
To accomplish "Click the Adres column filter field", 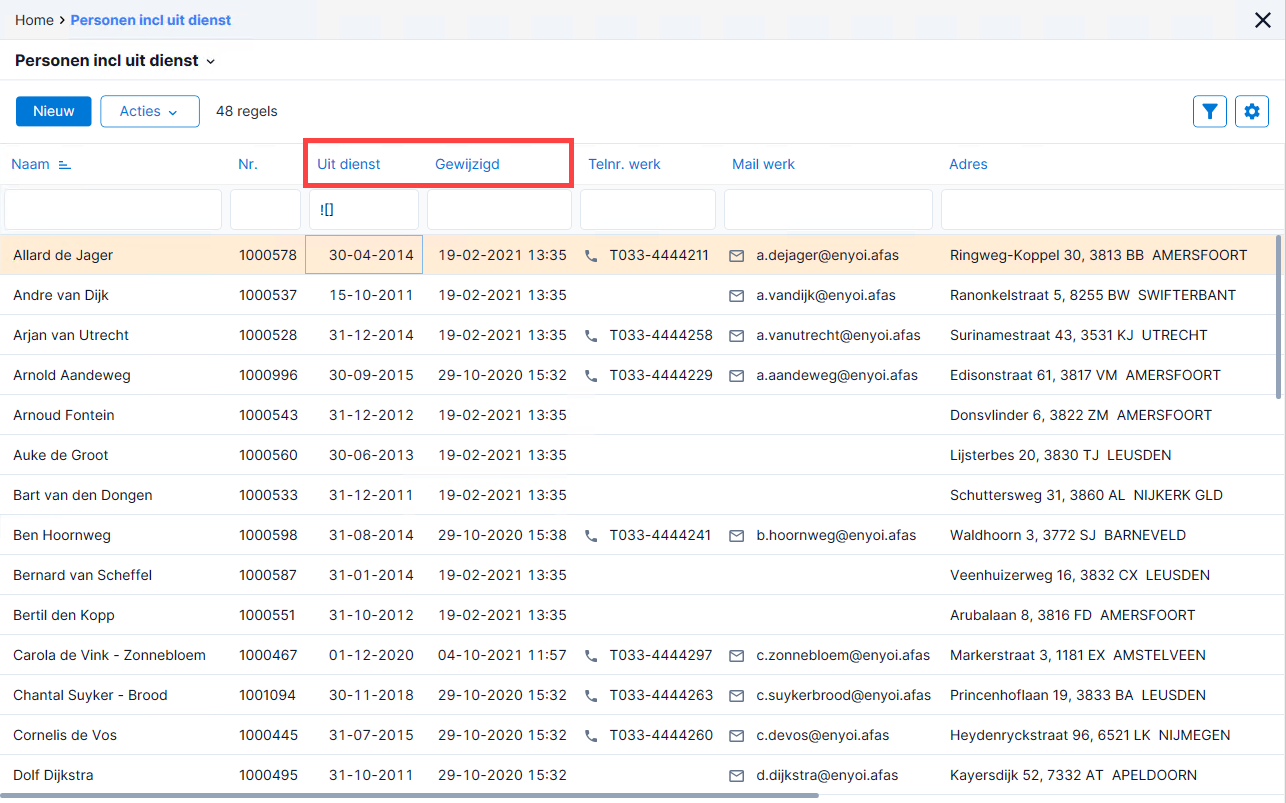I will [x=1111, y=210].
